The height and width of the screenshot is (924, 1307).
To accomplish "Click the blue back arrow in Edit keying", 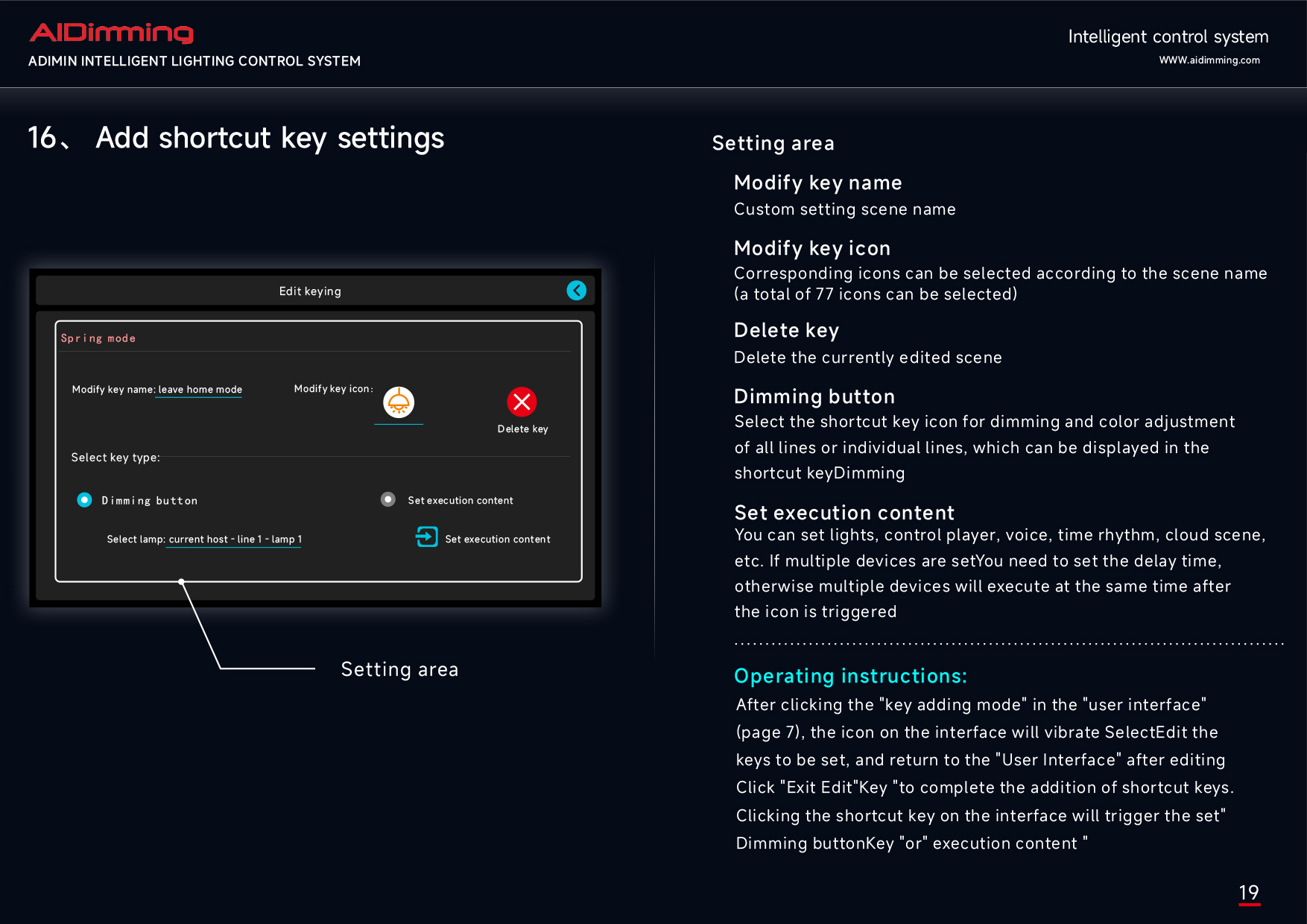I will click(576, 291).
